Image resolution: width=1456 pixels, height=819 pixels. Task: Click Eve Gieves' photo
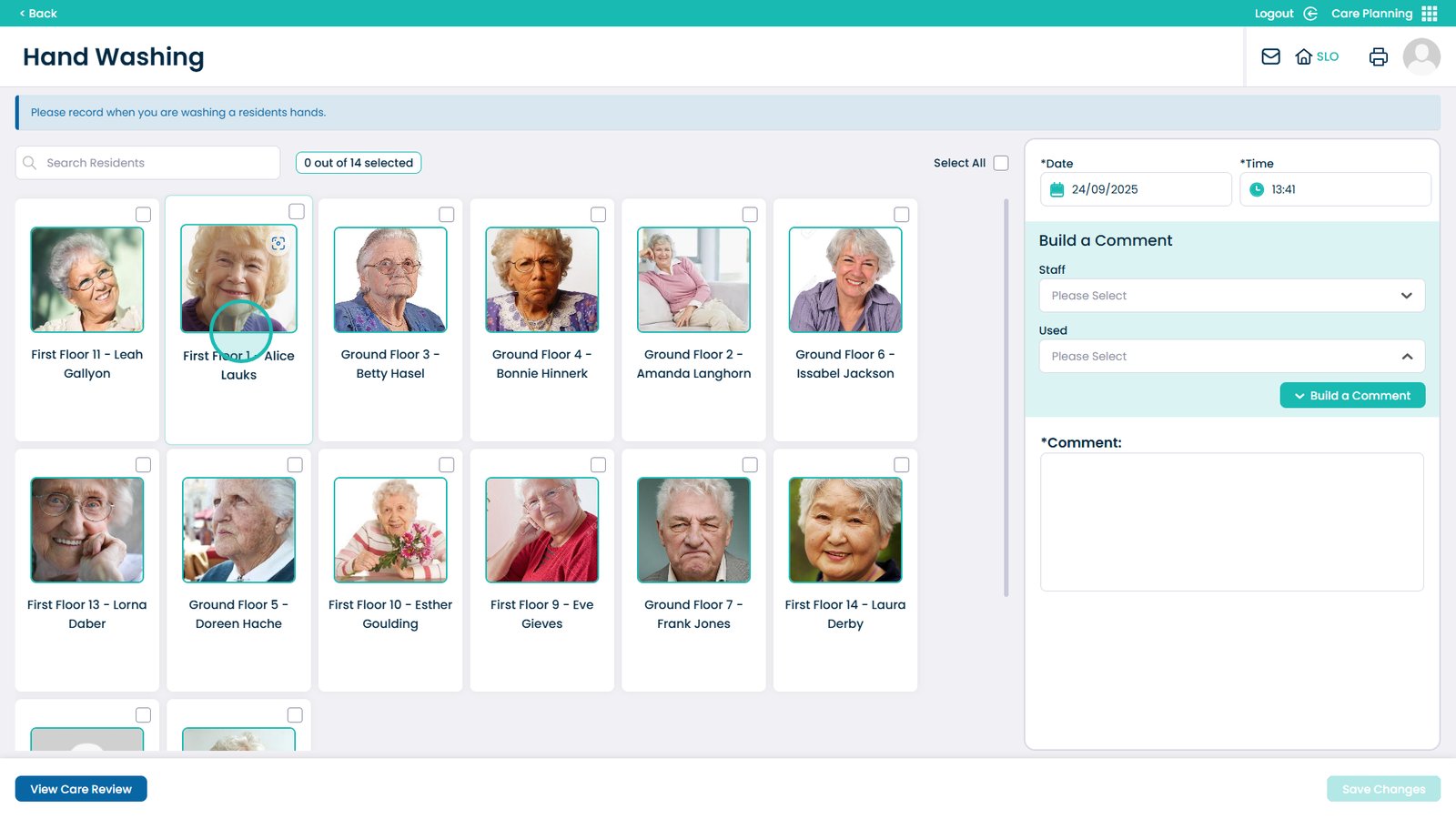tap(542, 530)
